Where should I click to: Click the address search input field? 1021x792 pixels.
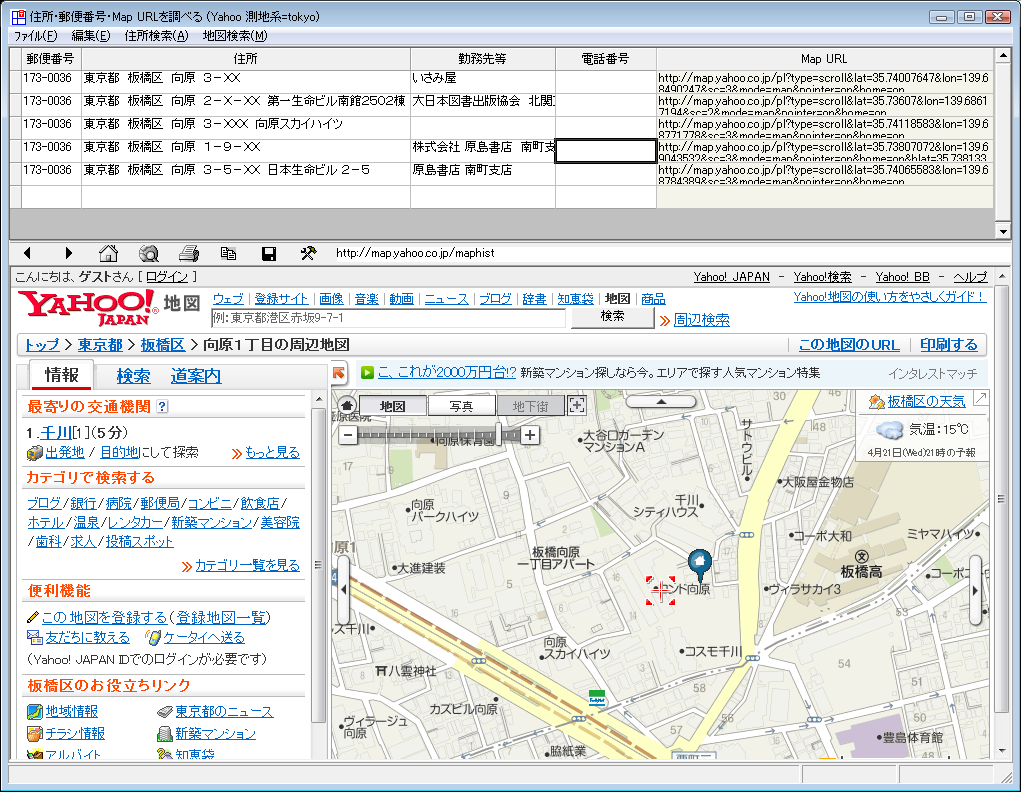[388, 318]
